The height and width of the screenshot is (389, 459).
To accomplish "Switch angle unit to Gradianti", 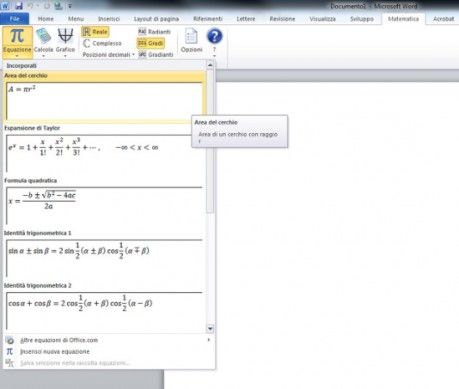I will (x=156, y=54).
